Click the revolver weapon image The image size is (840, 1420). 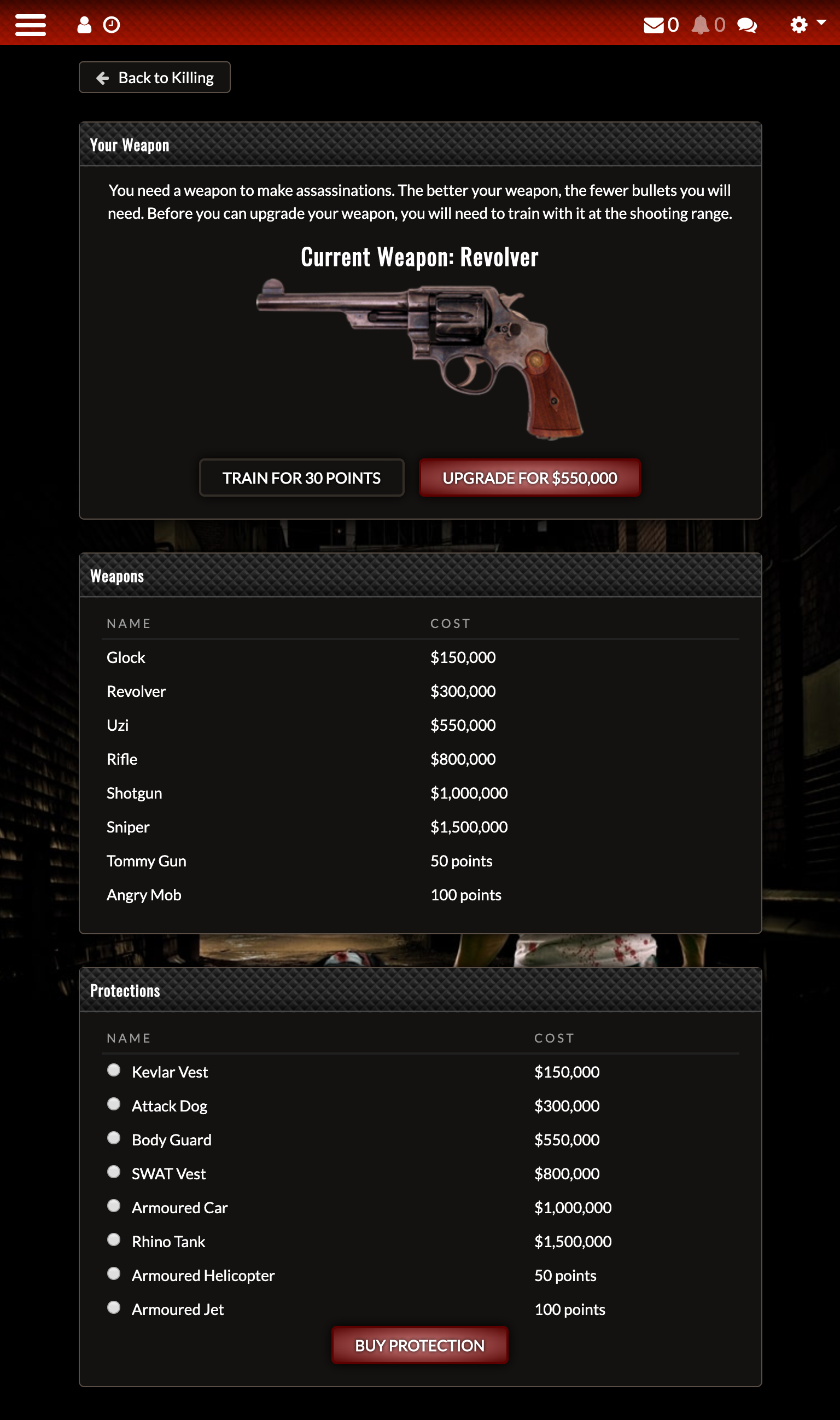420,359
